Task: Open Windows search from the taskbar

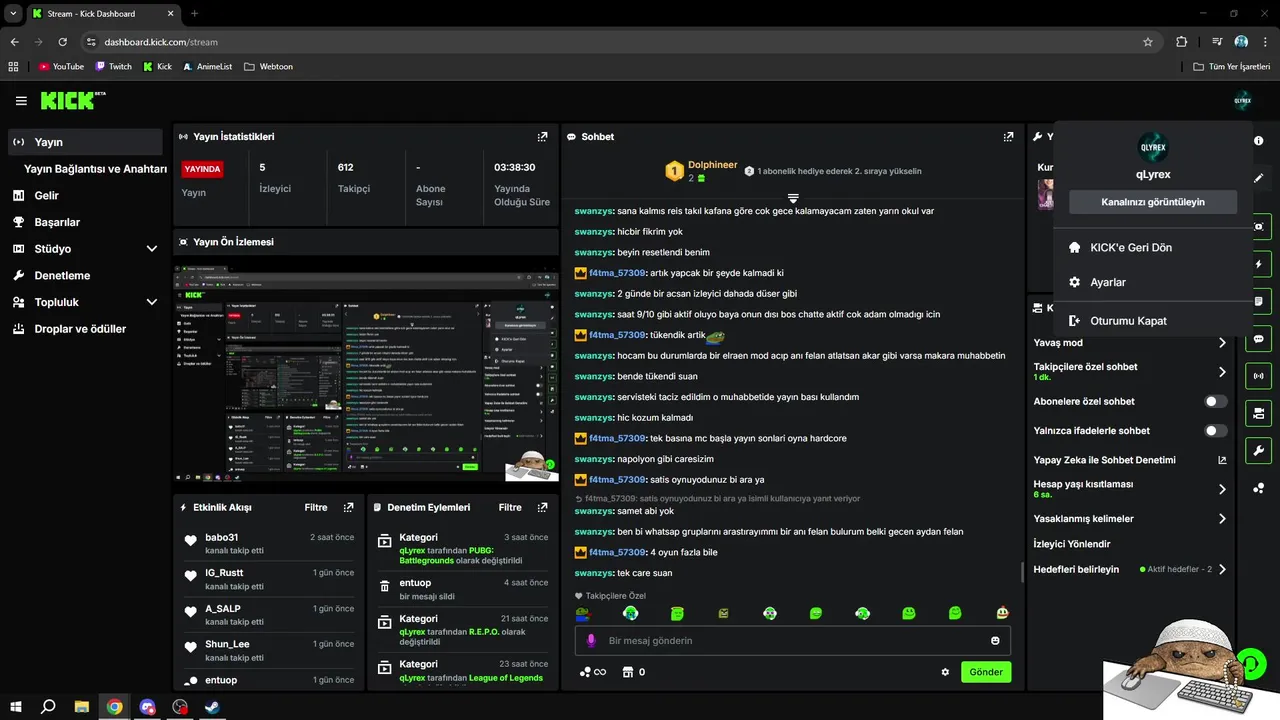Action: pyautogui.click(x=48, y=706)
